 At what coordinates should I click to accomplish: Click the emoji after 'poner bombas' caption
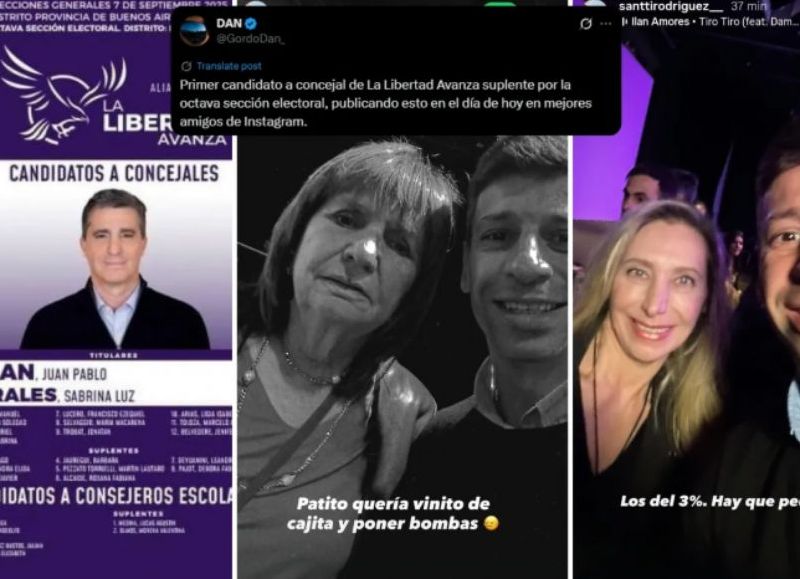click(x=491, y=523)
